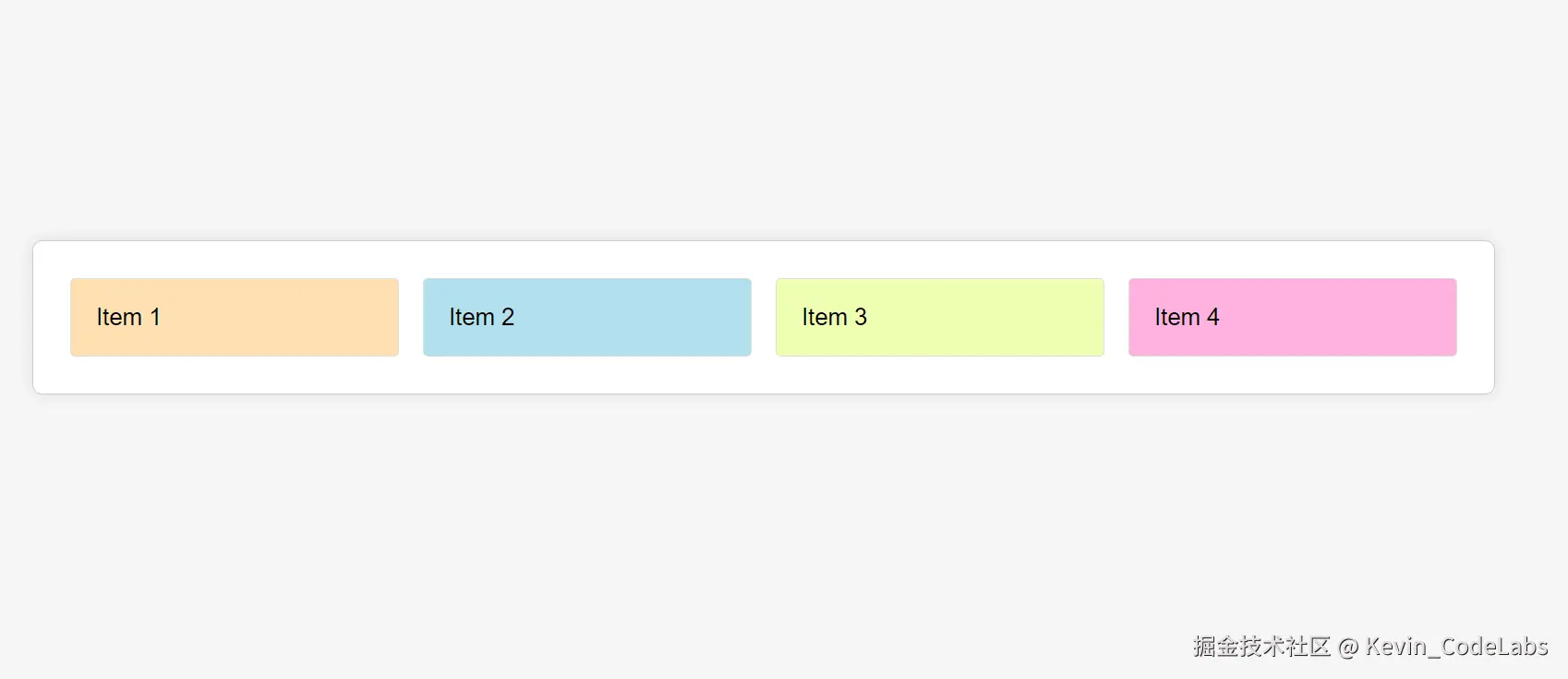Image resolution: width=1568 pixels, height=679 pixels.
Task: Click the digit 3 in the Item 3 label
Action: [x=861, y=317]
